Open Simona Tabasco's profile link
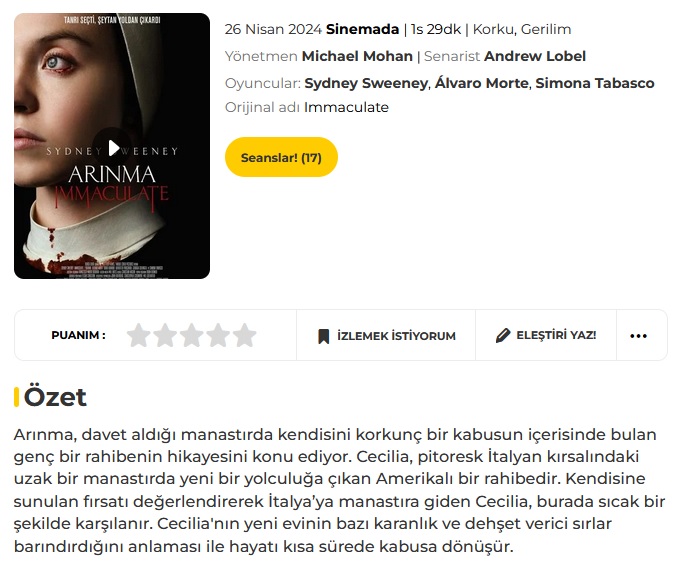This screenshot has height=573, width=678. tap(595, 83)
